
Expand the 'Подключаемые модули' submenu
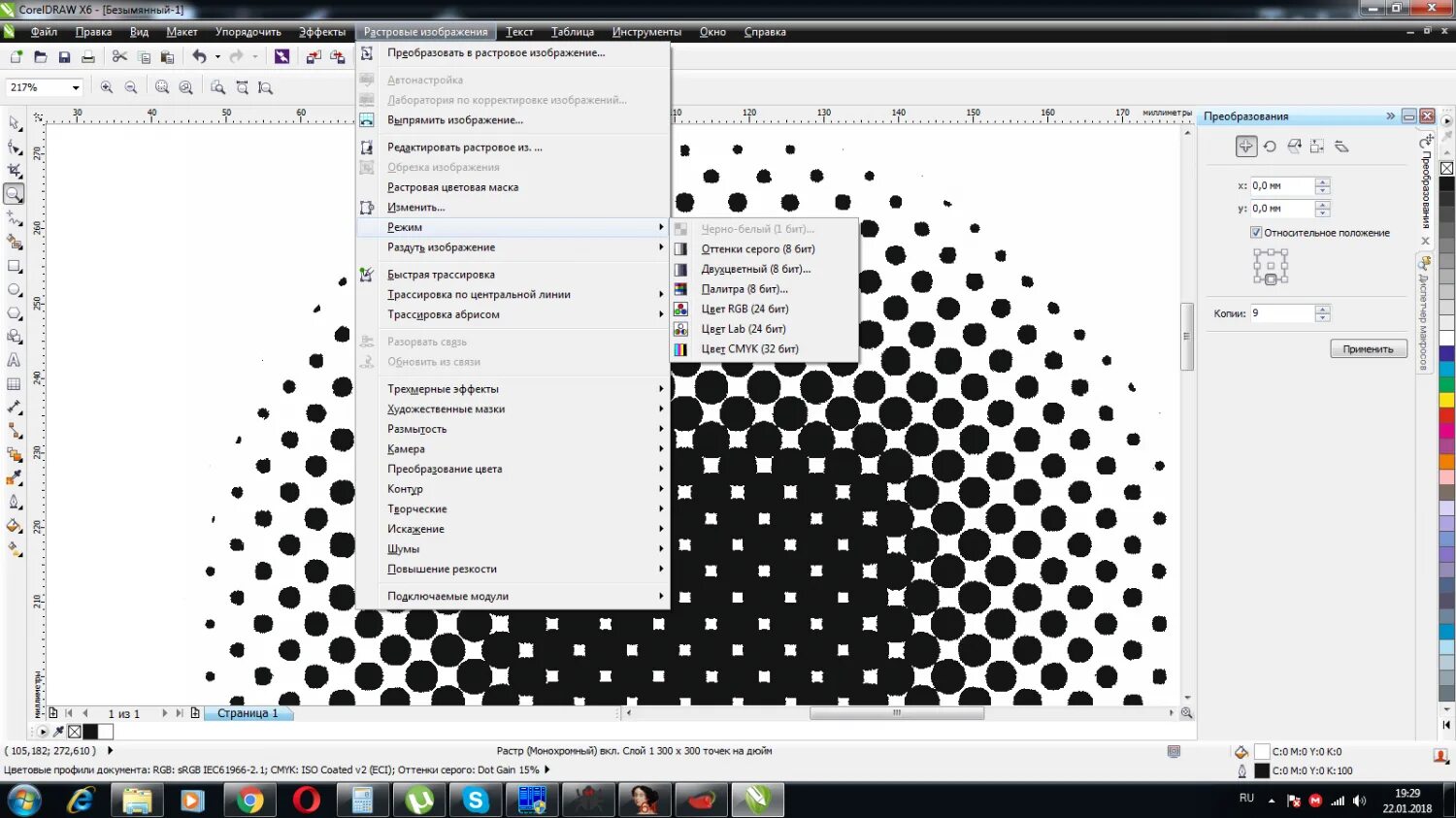coord(513,596)
